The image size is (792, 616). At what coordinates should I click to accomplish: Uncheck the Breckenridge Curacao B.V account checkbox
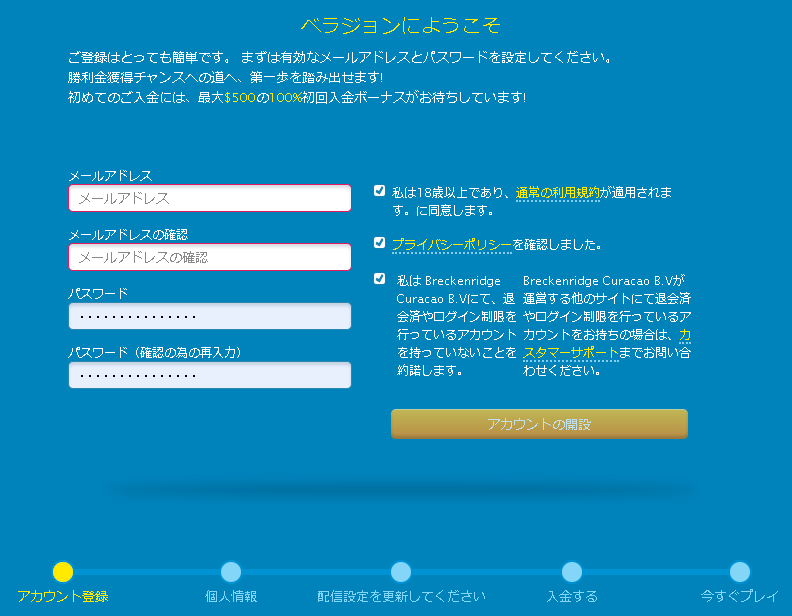coord(379,279)
